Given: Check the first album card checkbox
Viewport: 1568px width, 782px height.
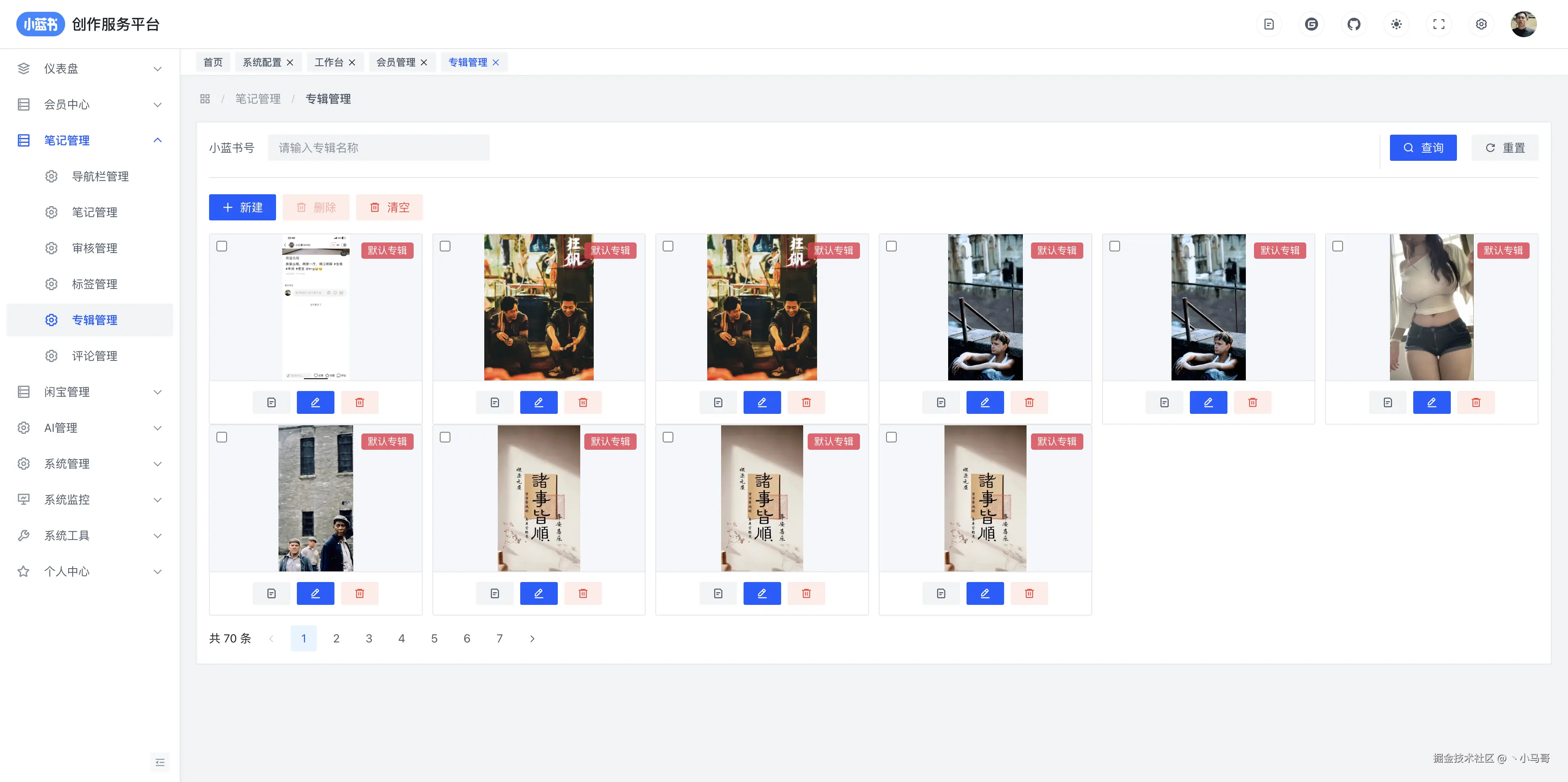Looking at the screenshot, I should tap(222, 246).
